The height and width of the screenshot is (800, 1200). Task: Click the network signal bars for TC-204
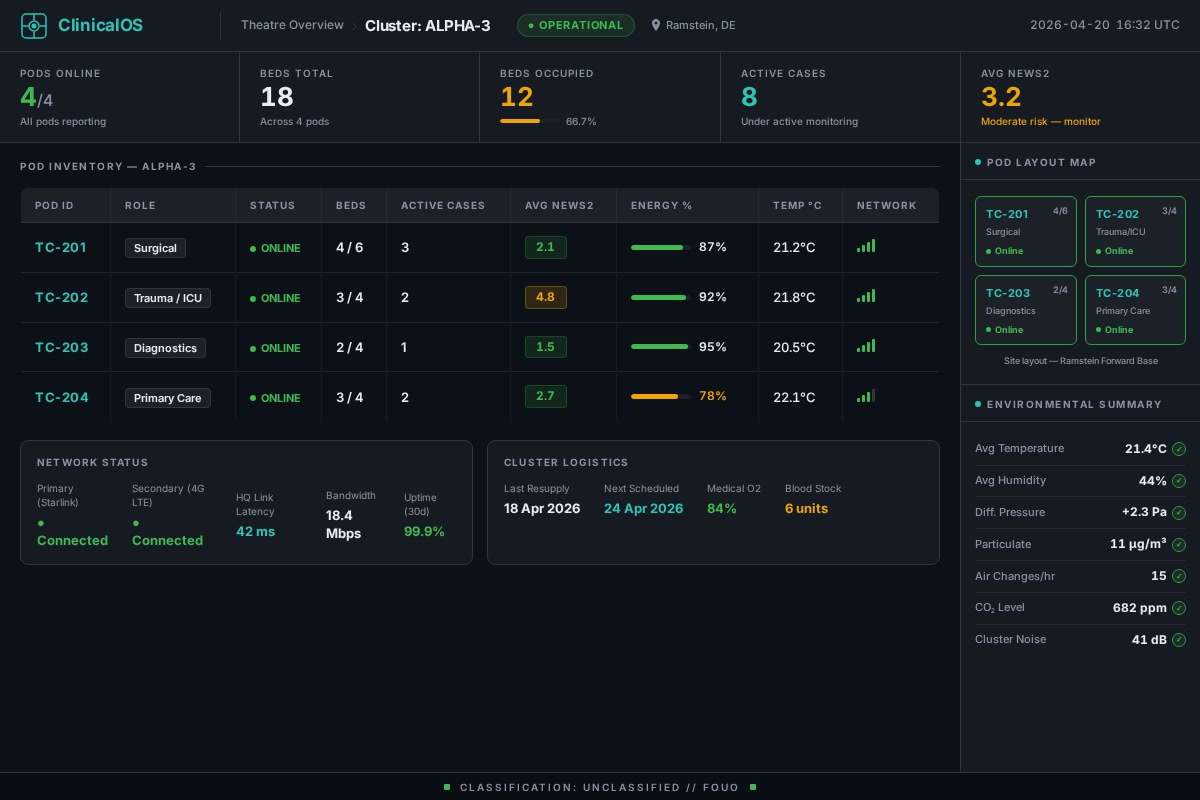pyautogui.click(x=866, y=396)
